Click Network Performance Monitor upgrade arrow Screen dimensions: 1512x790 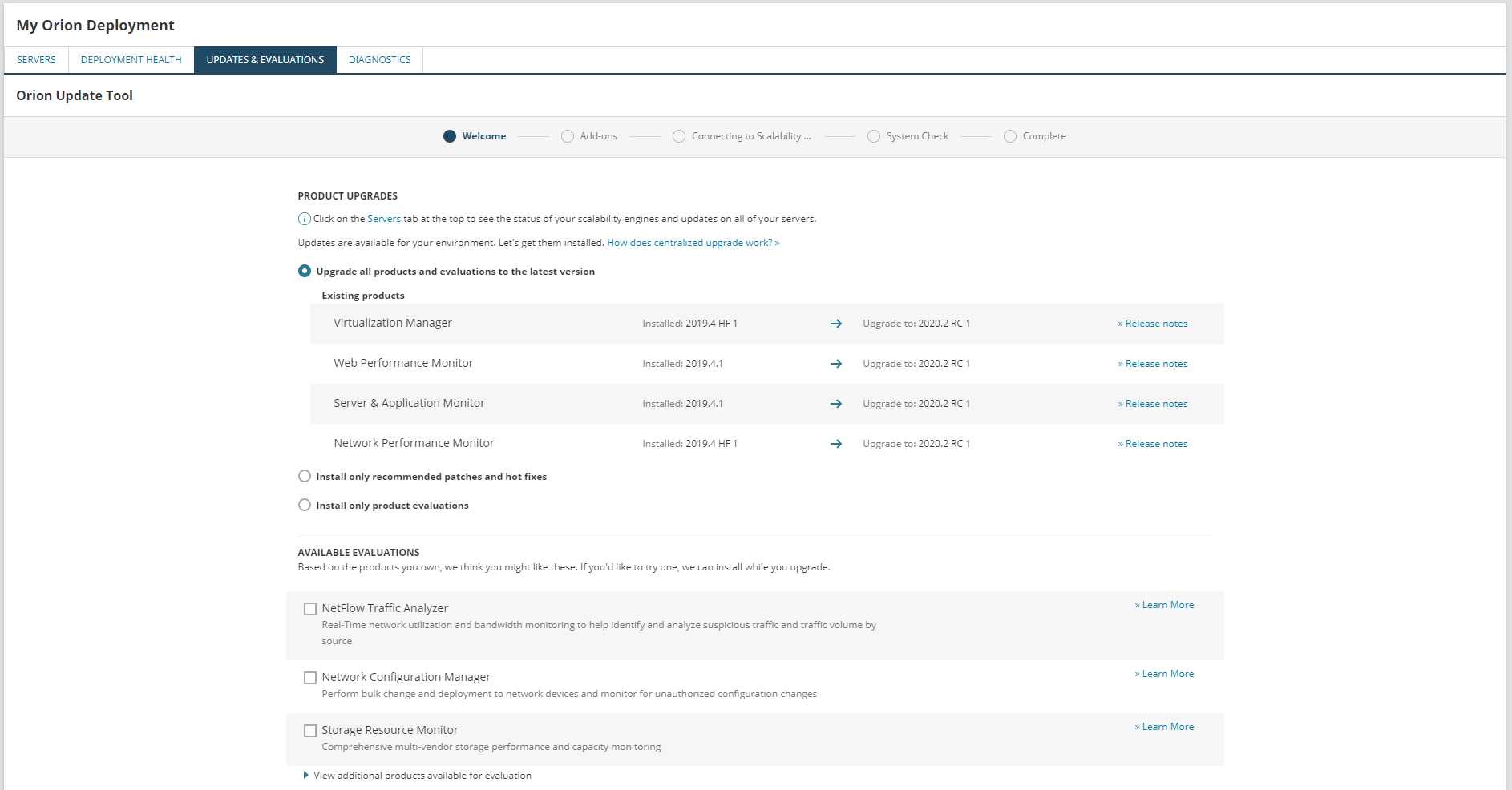click(x=836, y=444)
